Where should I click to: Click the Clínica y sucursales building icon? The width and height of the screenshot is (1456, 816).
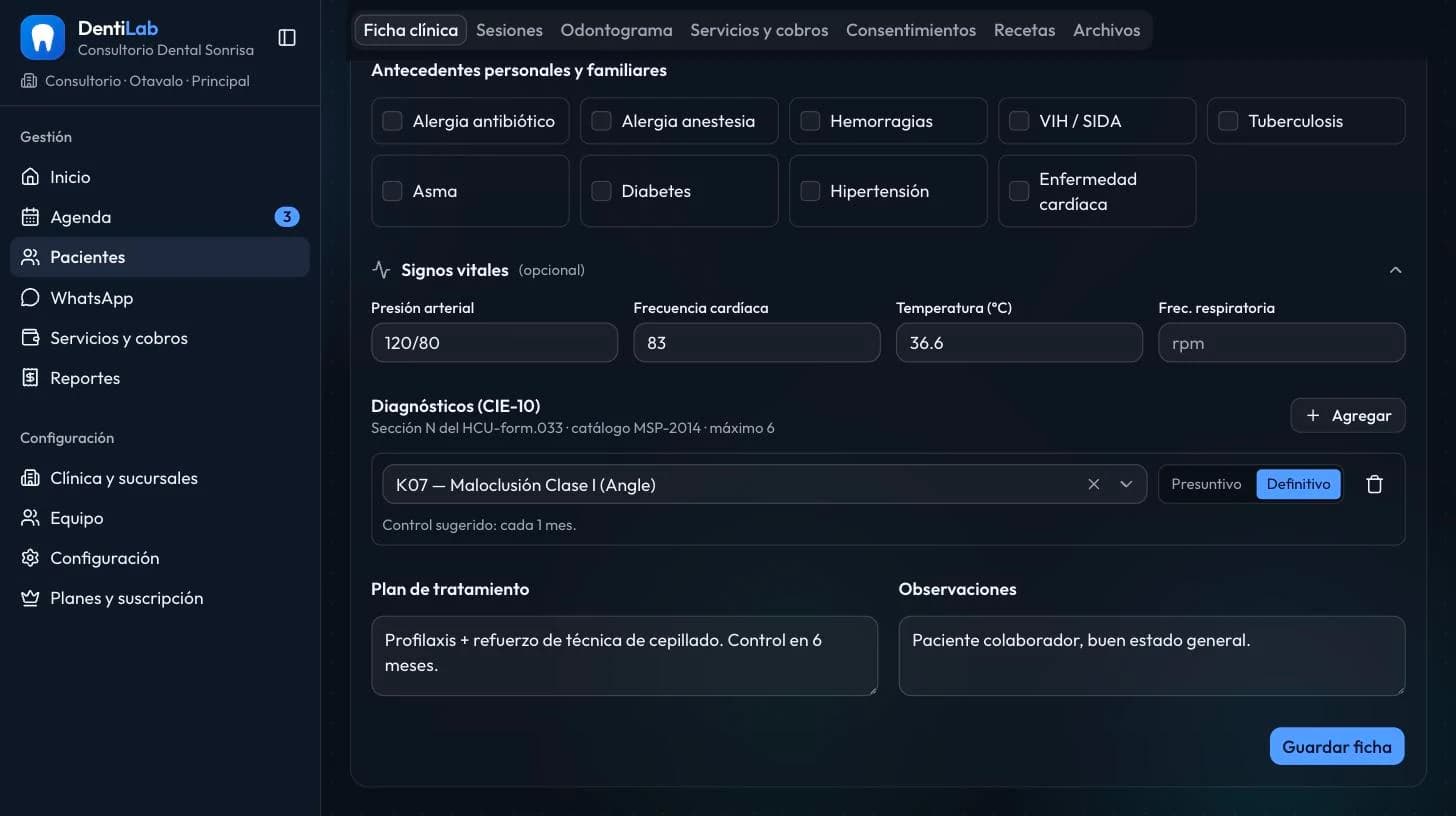pos(31,478)
